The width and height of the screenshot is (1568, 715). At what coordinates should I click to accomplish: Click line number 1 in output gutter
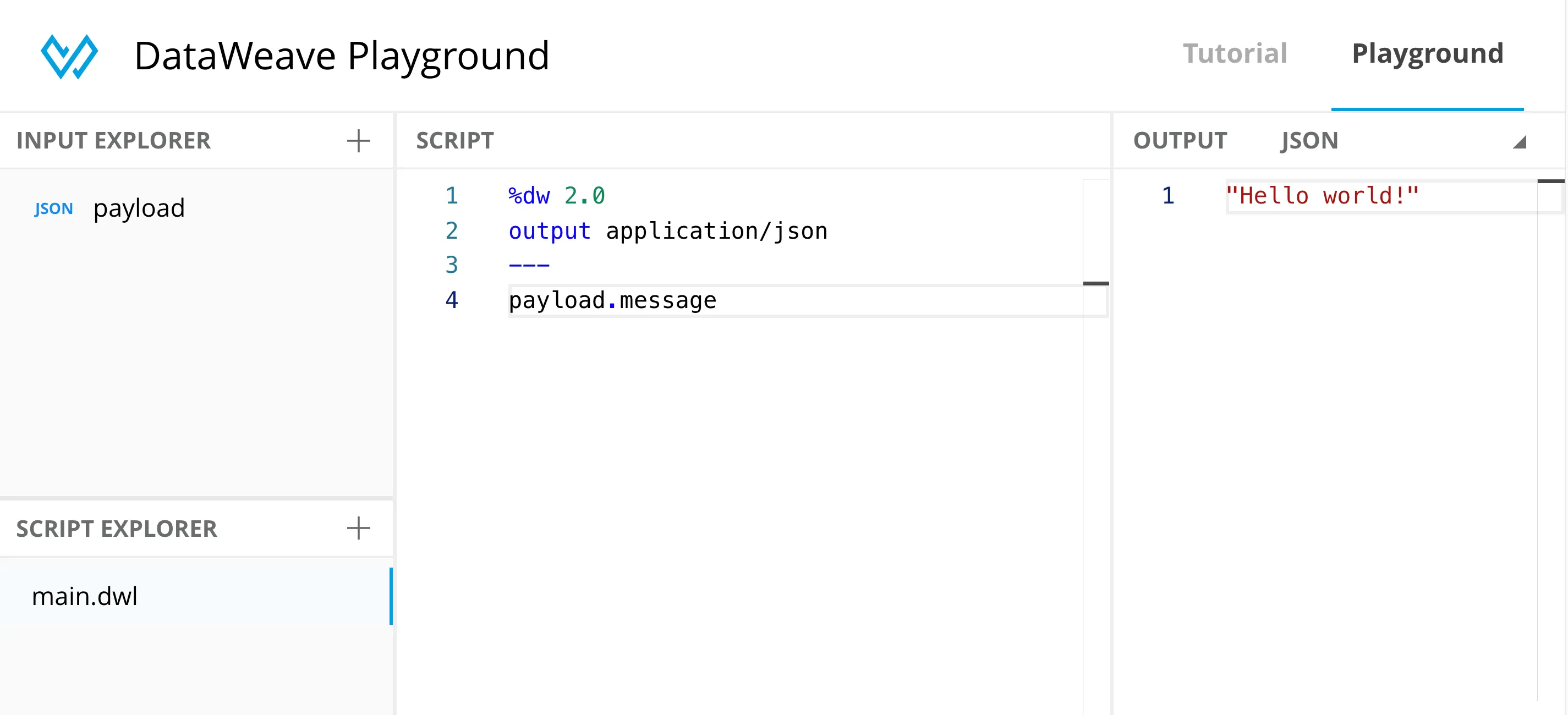point(1167,196)
